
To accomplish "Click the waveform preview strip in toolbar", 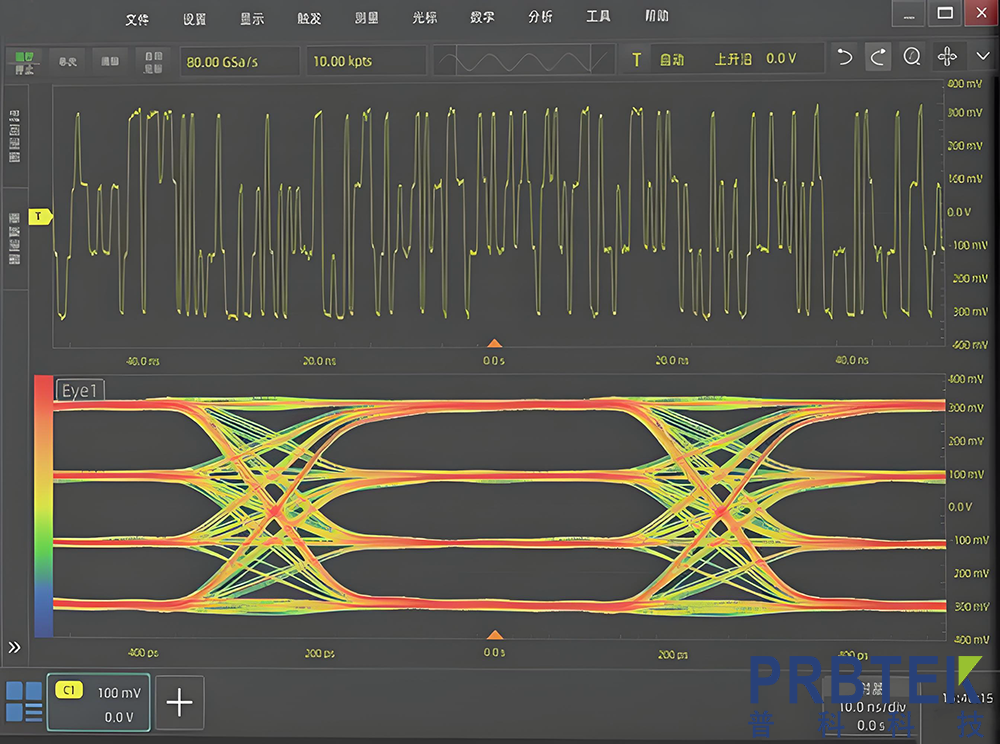I will pyautogui.click(x=524, y=59).
